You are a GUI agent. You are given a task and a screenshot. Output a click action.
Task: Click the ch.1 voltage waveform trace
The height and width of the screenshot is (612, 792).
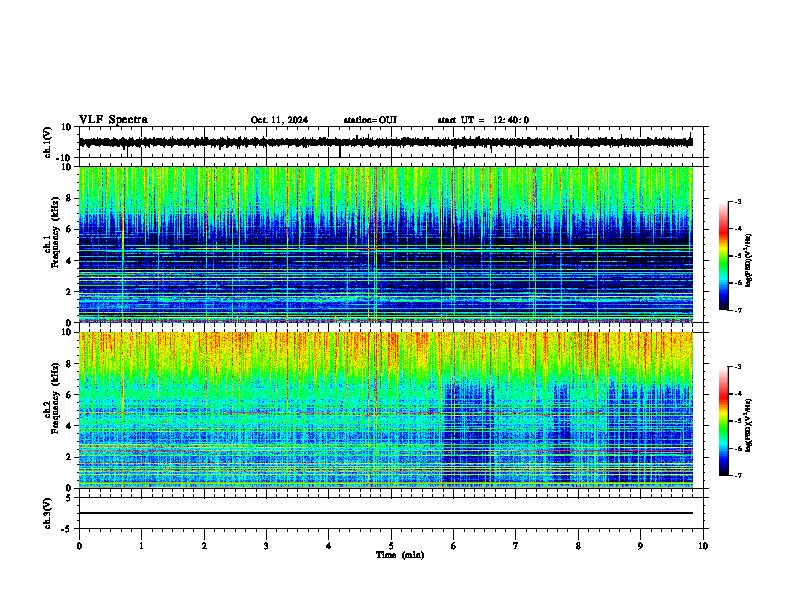tap(386, 142)
